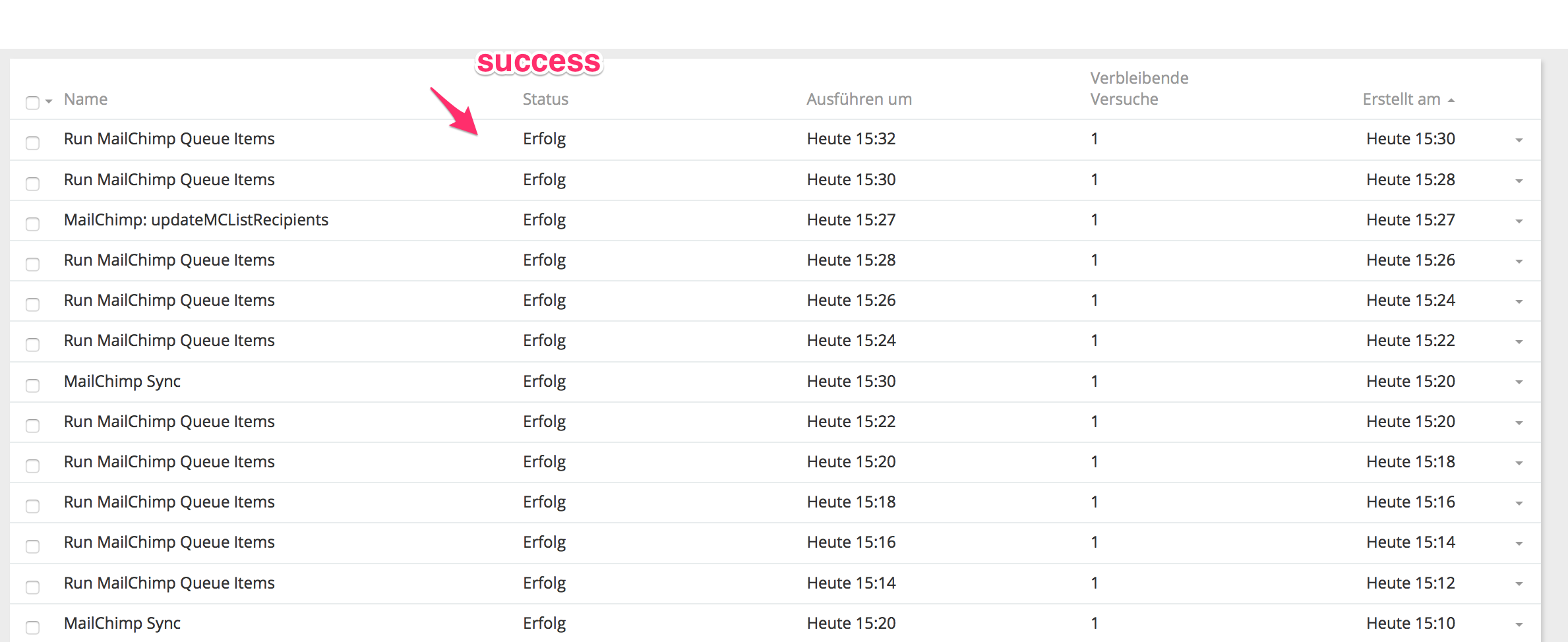Open Run MailChimp Queue Items executing 15:32

click(x=169, y=139)
